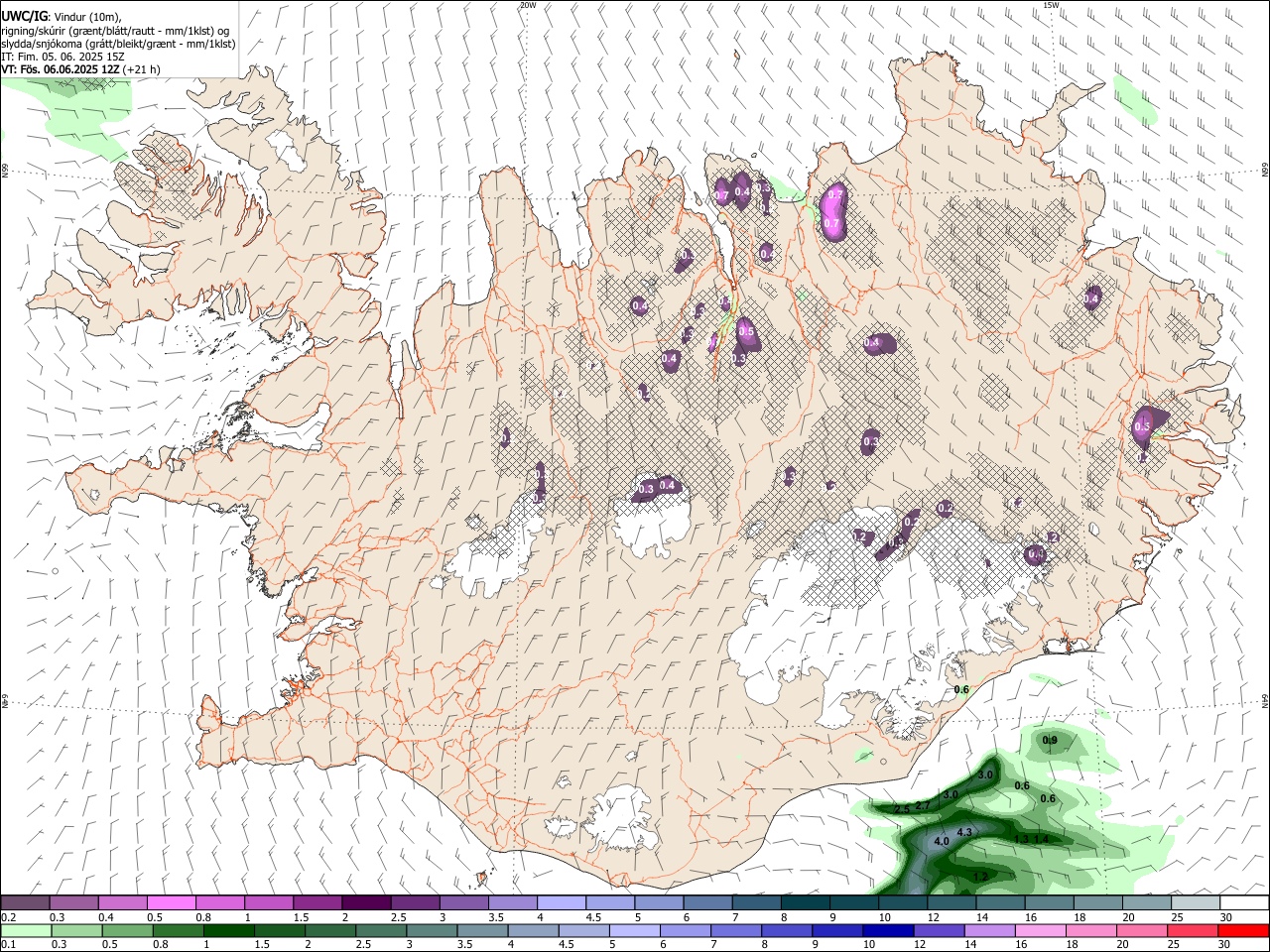Click the '0.1' label under the lower legend
Viewport: 1270px width, 952px height.
pyautogui.click(x=9, y=945)
